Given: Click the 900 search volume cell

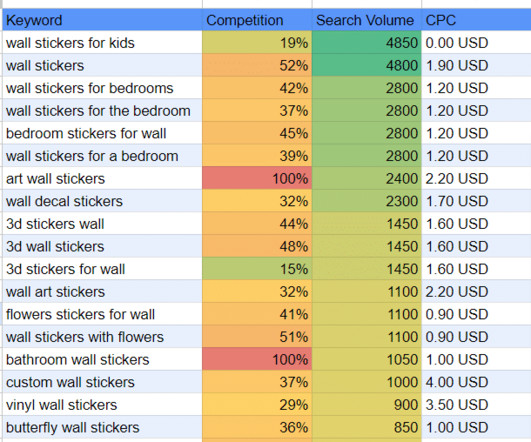Looking at the screenshot, I should click(366, 405).
